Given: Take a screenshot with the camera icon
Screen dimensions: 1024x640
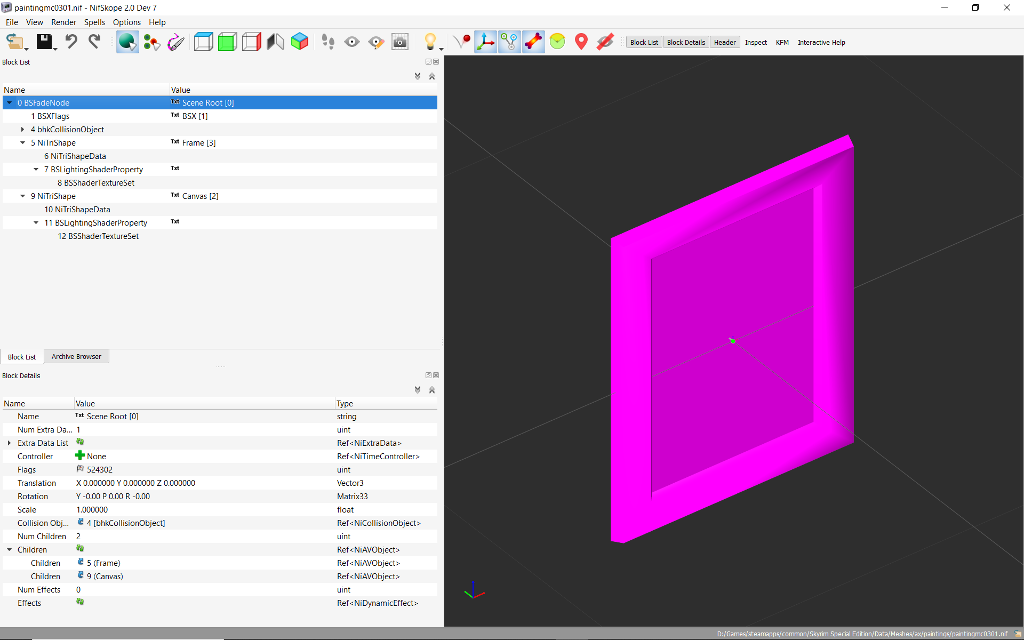Looking at the screenshot, I should coord(400,42).
